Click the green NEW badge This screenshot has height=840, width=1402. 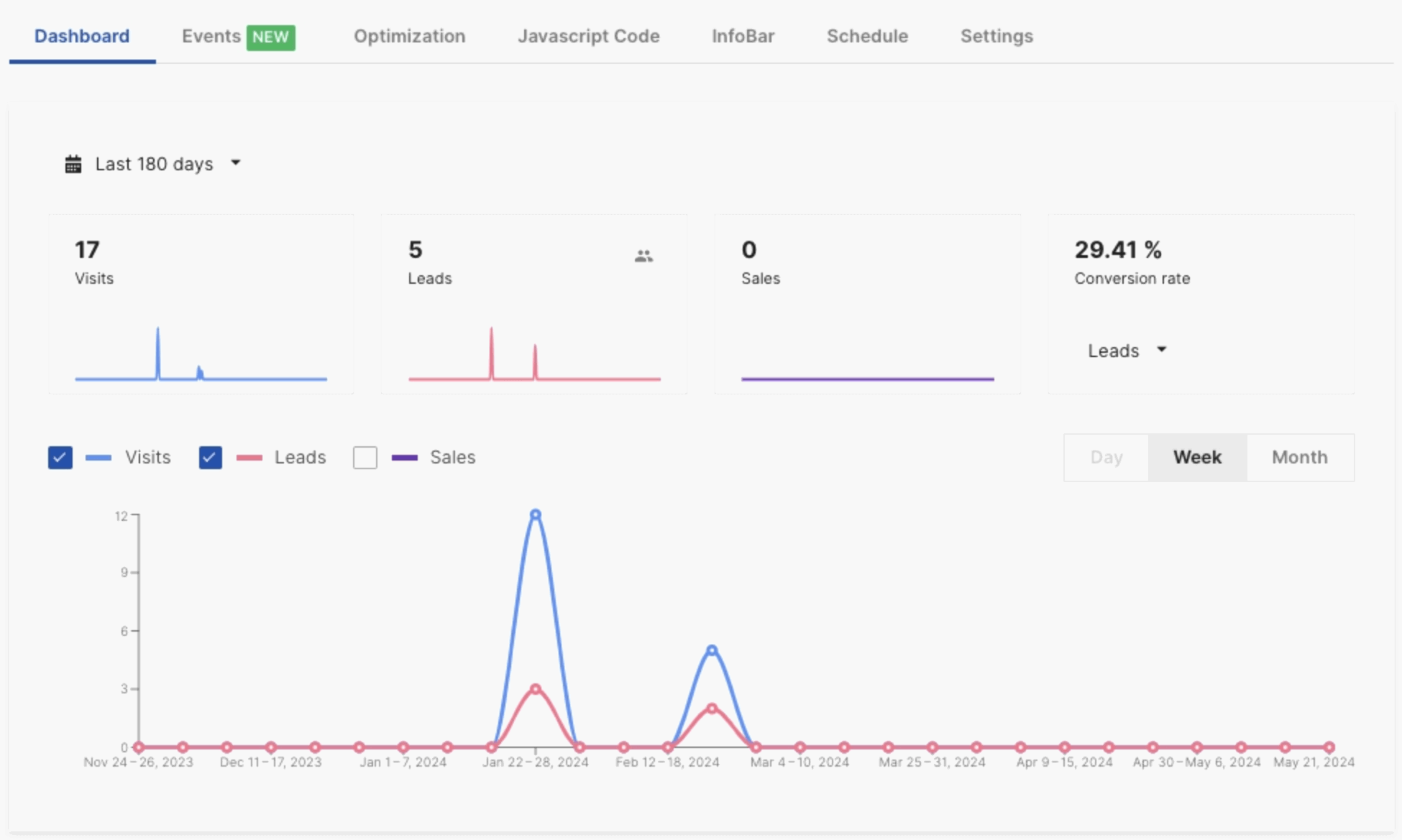pyautogui.click(x=270, y=37)
